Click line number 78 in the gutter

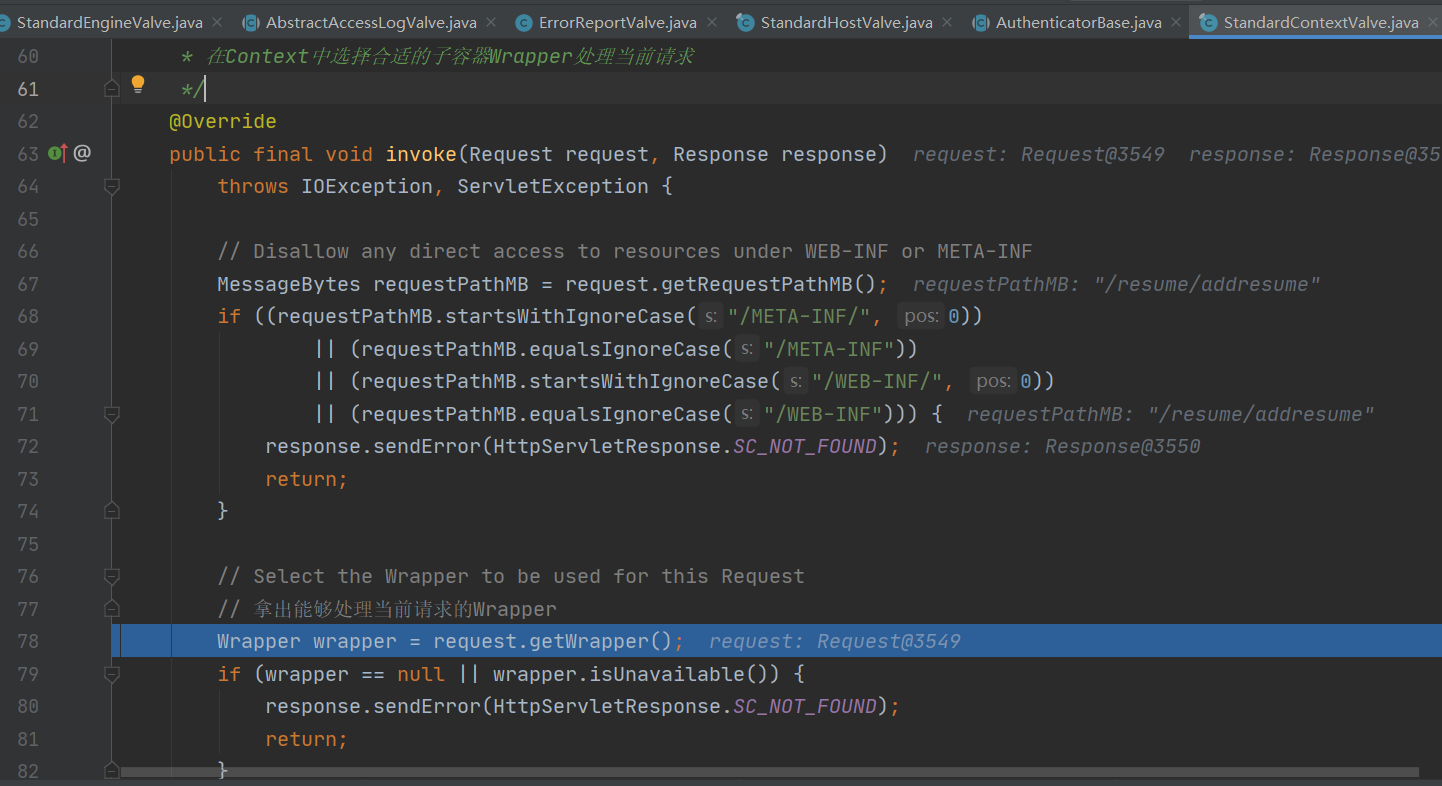(x=28, y=641)
